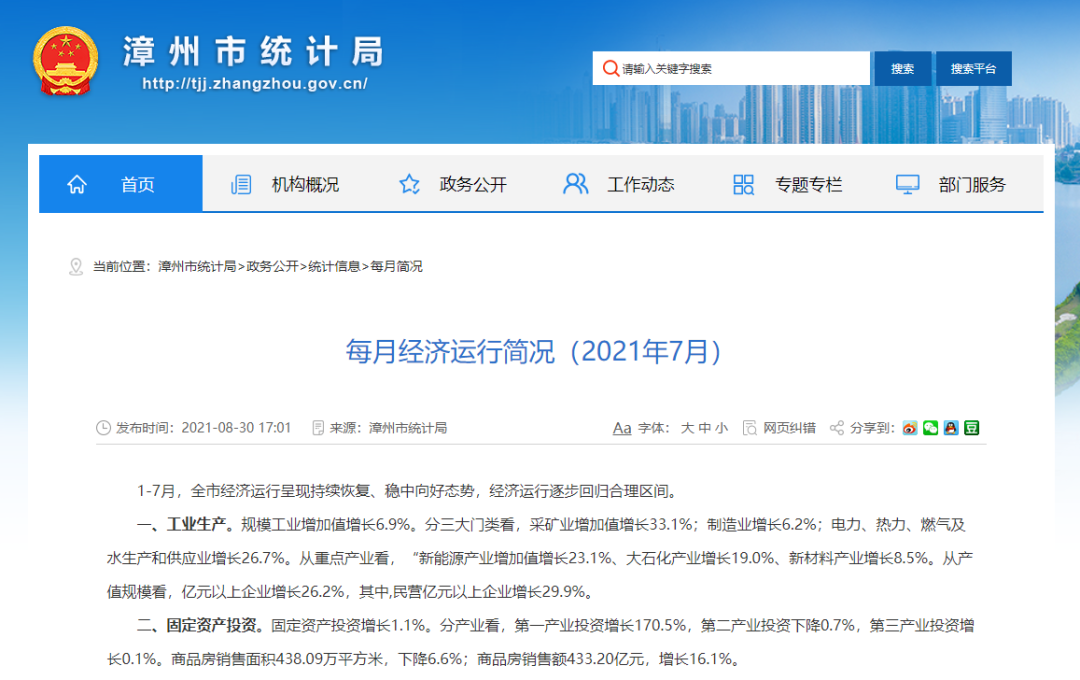Viewport: 1080px width, 680px height.
Task: Click the home icon in navigation bar
Action: tap(77, 184)
